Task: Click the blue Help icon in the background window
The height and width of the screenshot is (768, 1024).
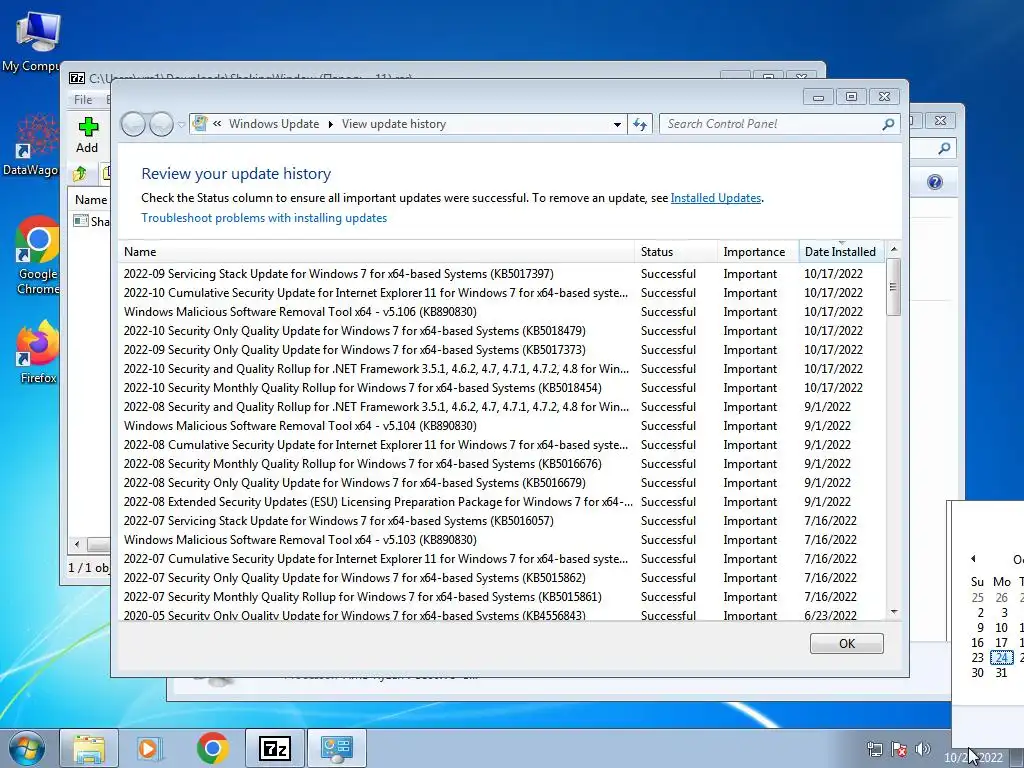Action: click(935, 182)
